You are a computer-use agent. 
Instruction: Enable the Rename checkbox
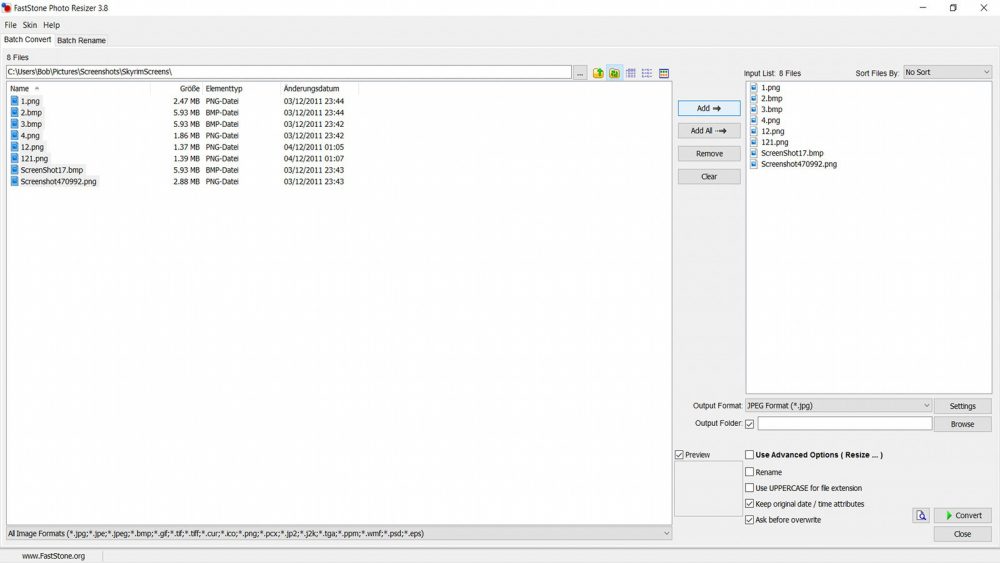749,472
